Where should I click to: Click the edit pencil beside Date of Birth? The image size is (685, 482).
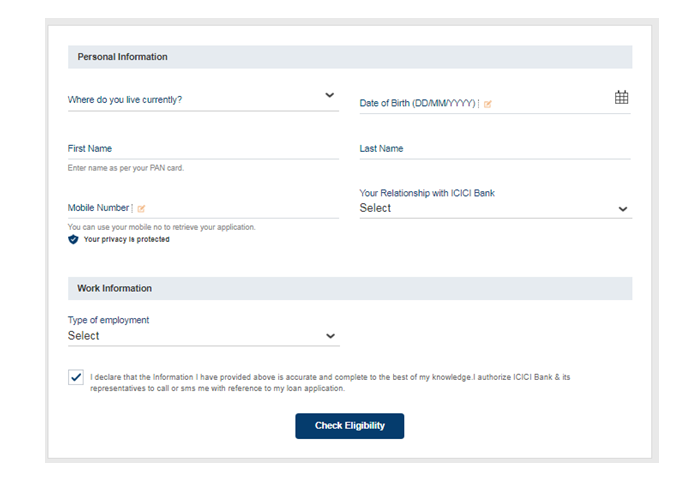coord(488,104)
